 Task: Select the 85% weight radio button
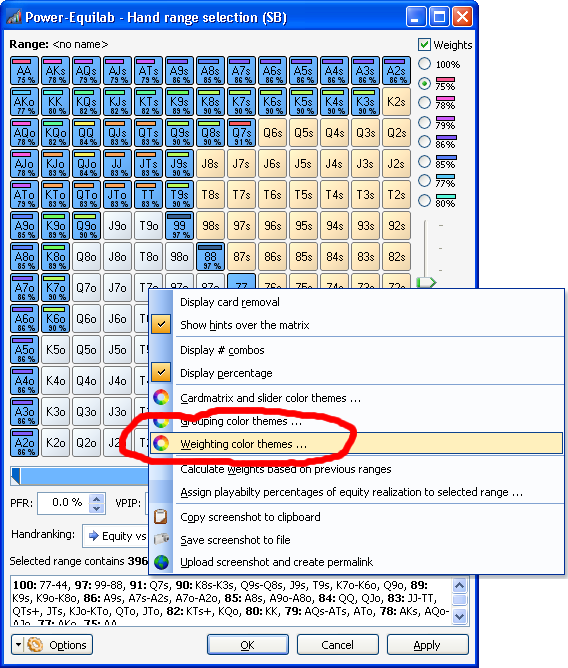(424, 161)
